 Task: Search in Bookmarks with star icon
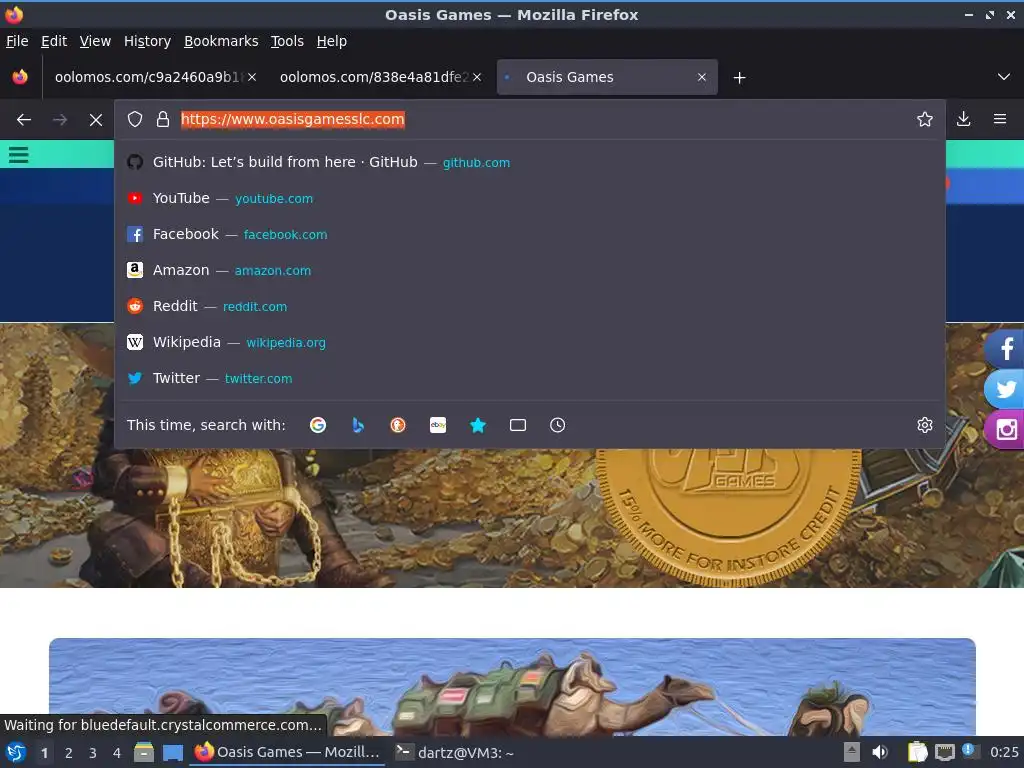click(478, 425)
